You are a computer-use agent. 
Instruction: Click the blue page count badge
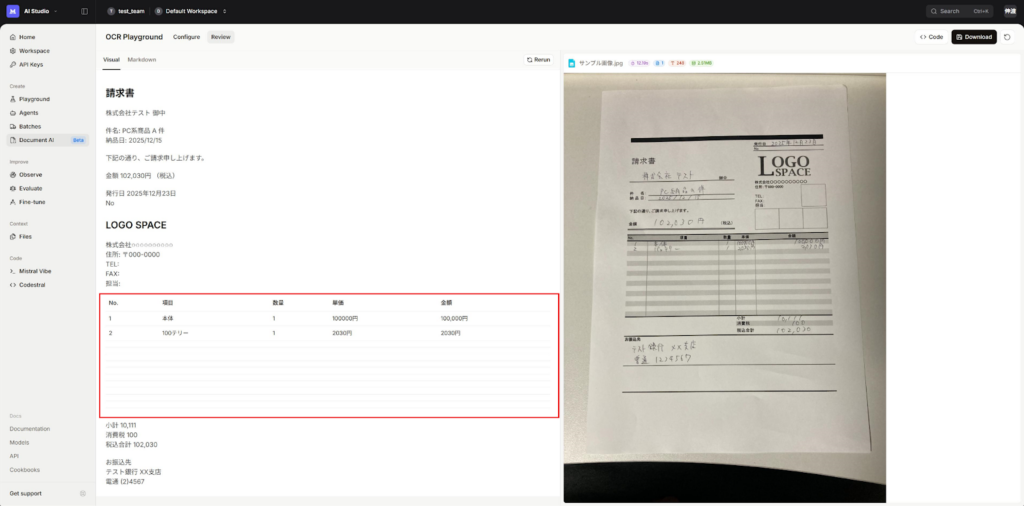659,63
